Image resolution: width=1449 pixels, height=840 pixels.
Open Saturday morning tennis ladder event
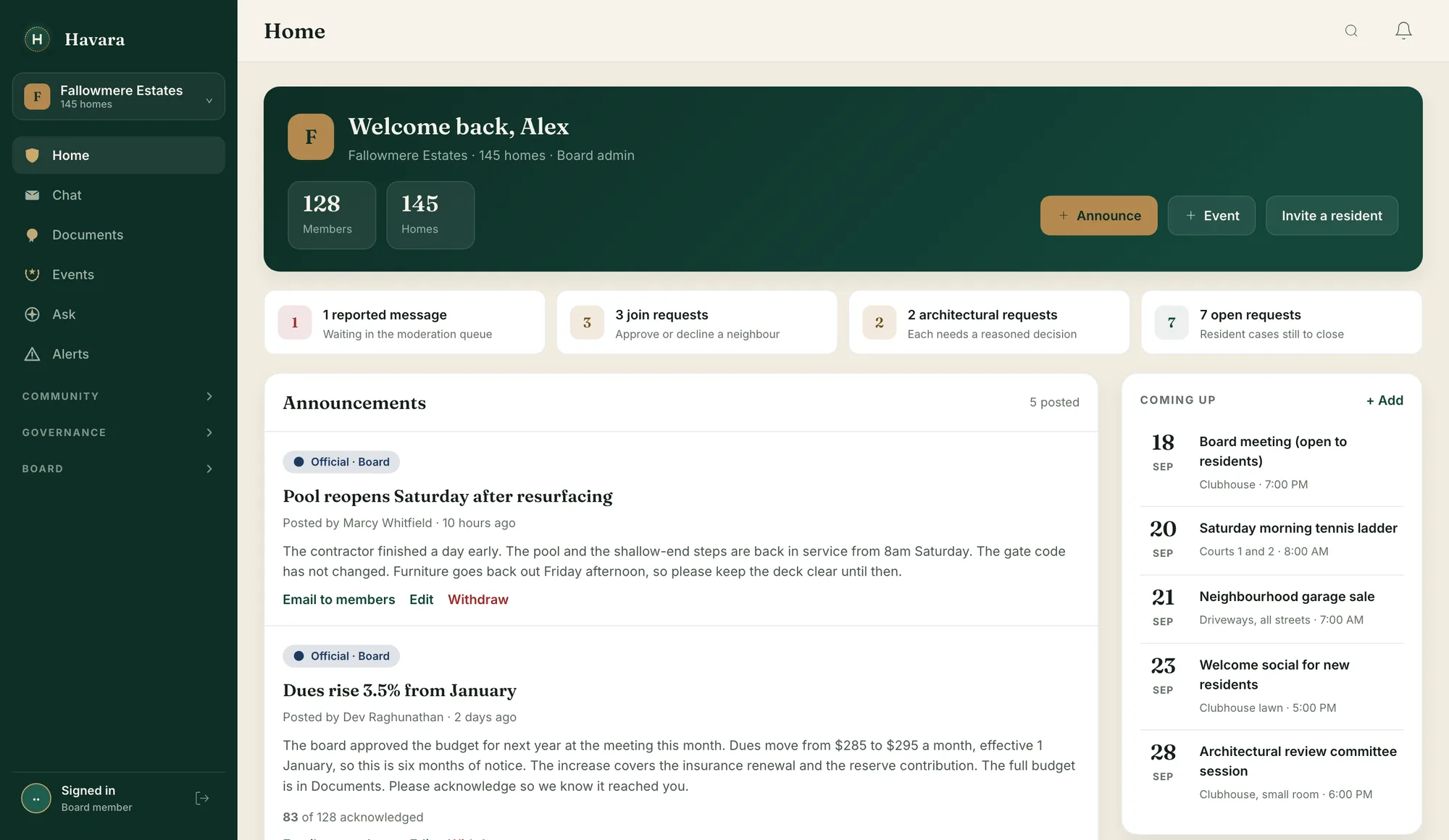(1271, 539)
